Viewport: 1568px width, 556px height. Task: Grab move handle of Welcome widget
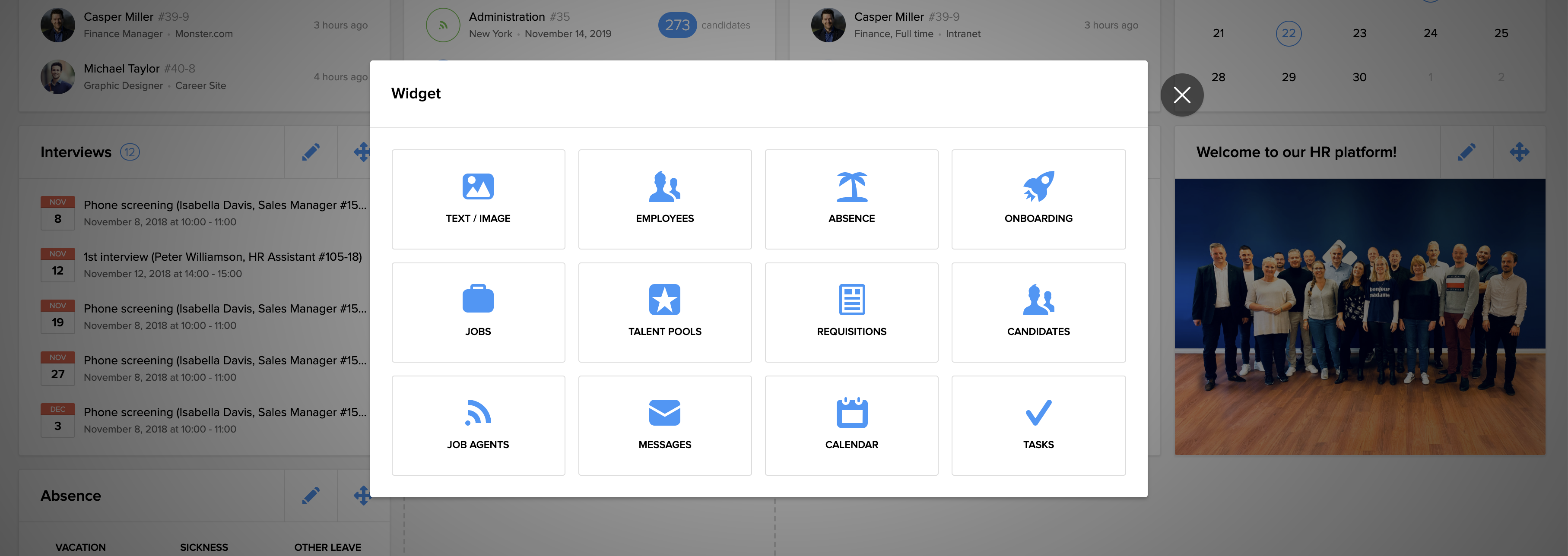tap(1519, 152)
